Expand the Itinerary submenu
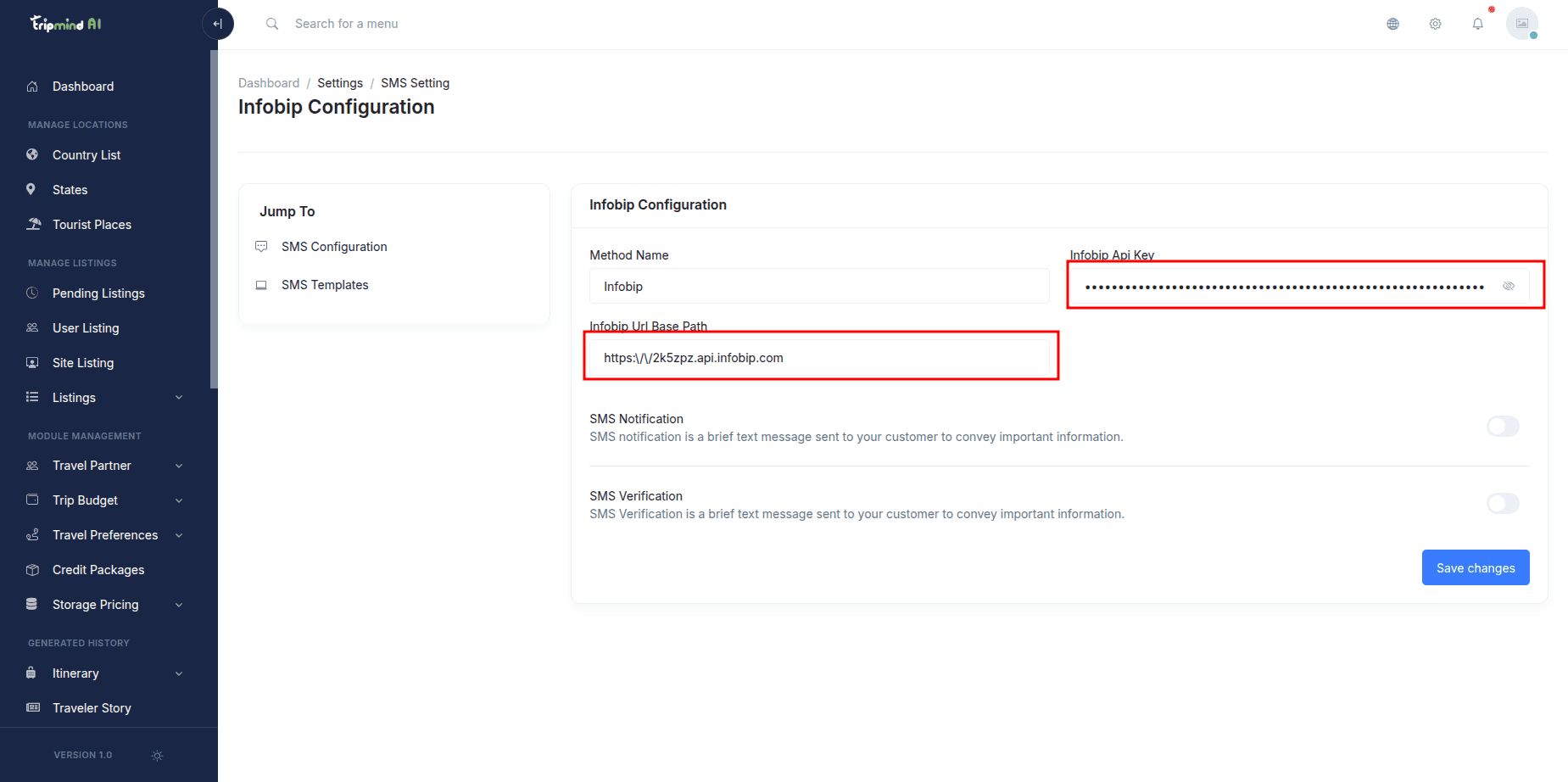The height and width of the screenshot is (782, 1568). (179, 673)
